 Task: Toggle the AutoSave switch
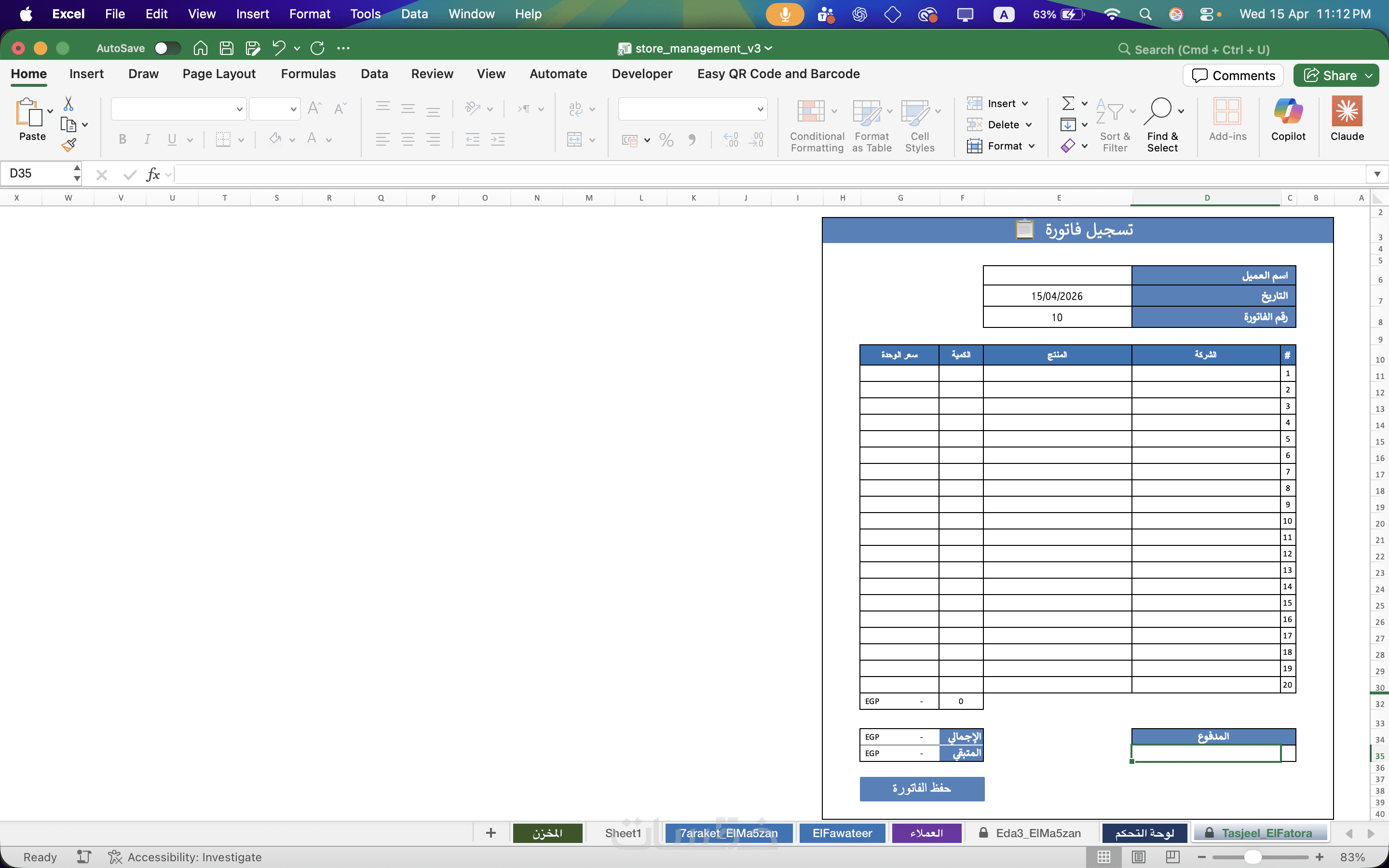(x=168, y=48)
